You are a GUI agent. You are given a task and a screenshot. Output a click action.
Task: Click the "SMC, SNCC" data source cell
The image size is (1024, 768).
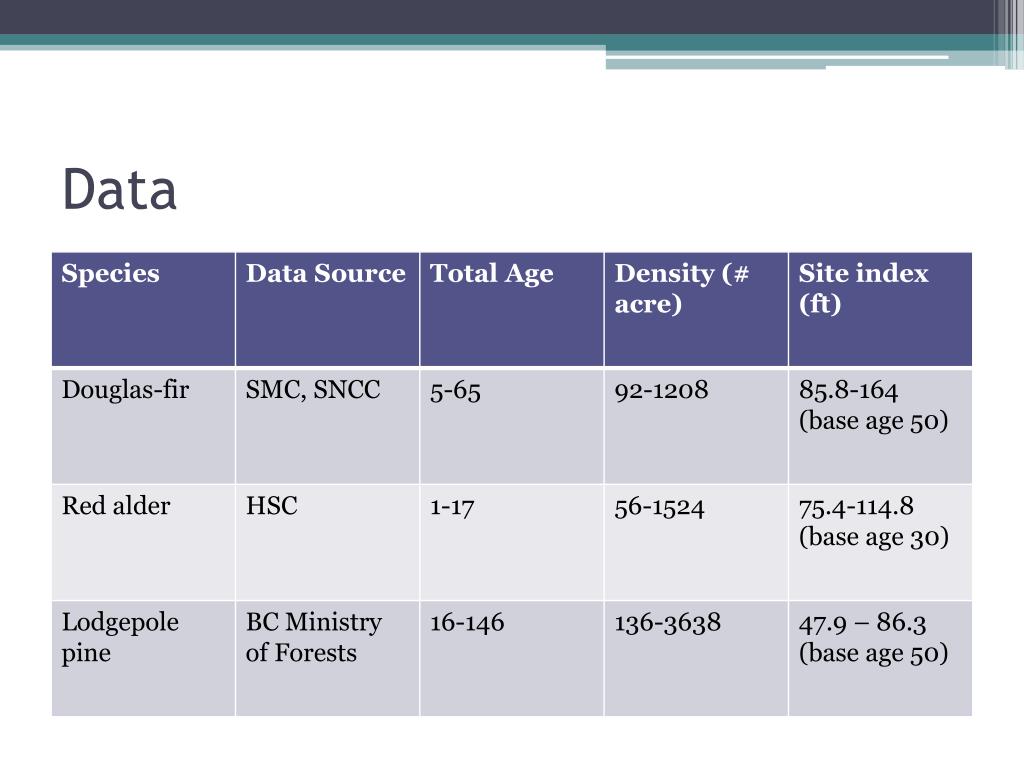(328, 426)
